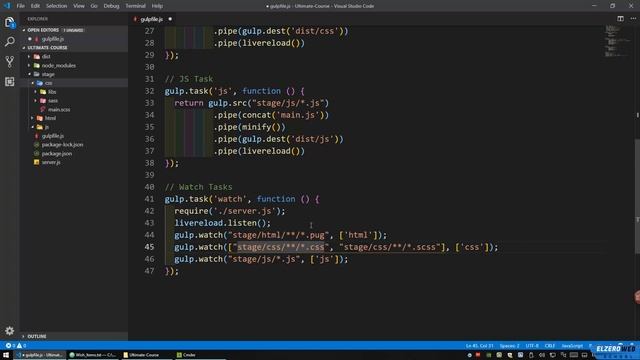
Task: Click the errors count icon in status bar
Action: click(x=8, y=346)
